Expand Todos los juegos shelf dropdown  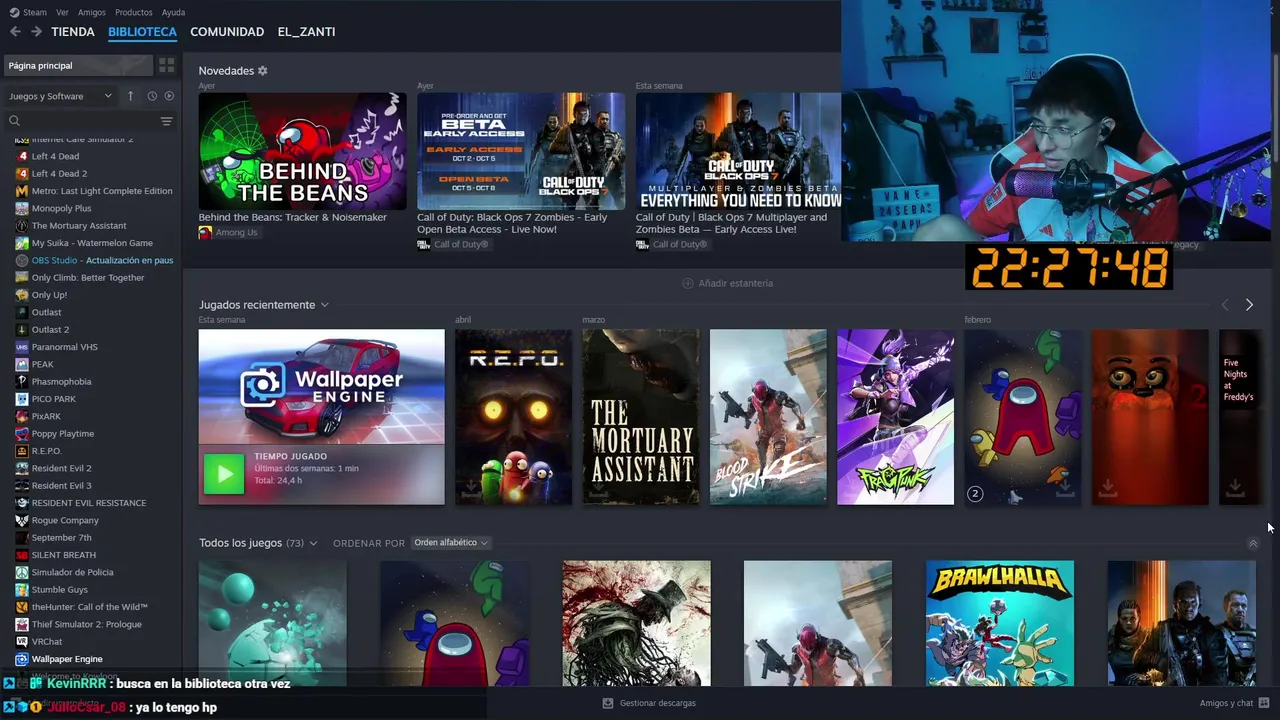pyautogui.click(x=313, y=543)
